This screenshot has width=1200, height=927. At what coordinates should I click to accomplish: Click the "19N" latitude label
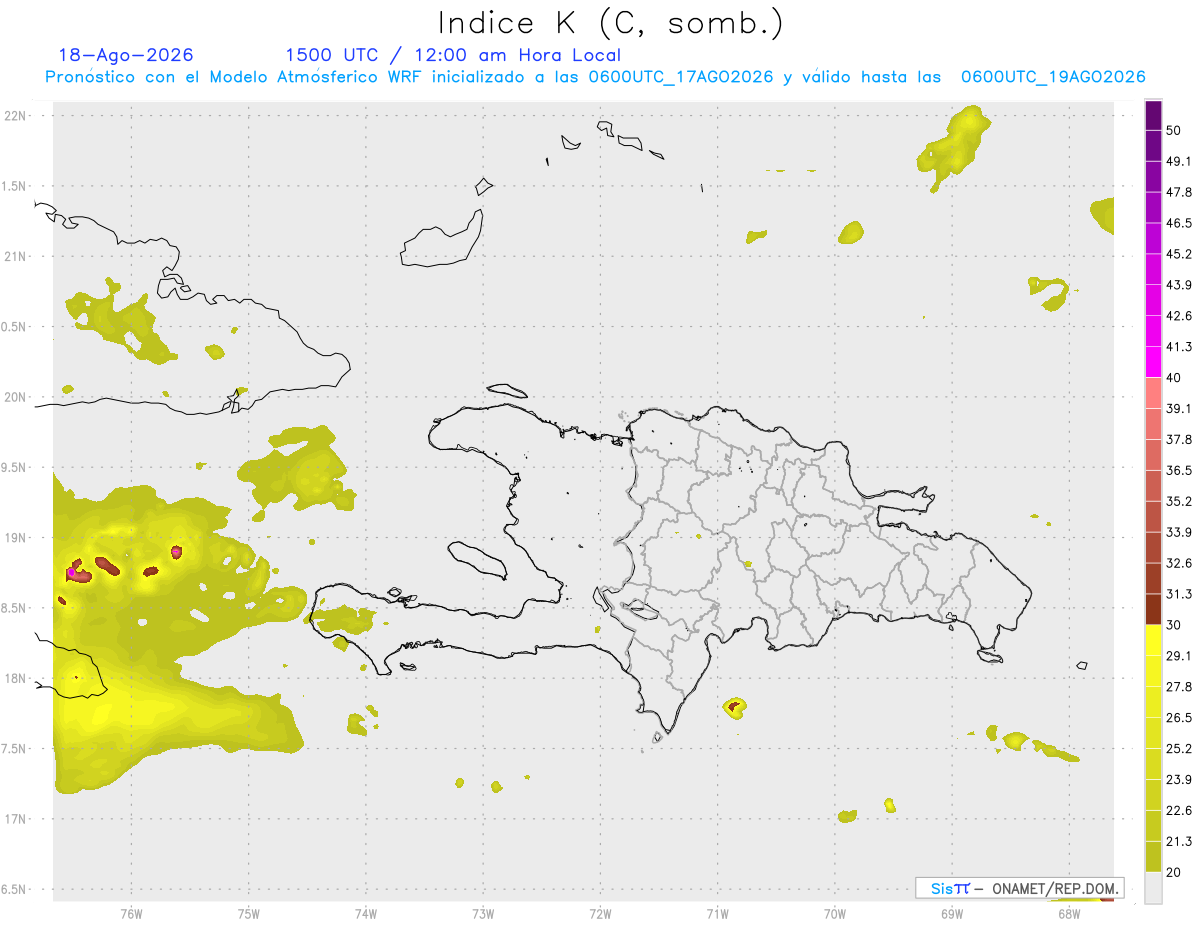(x=16, y=538)
